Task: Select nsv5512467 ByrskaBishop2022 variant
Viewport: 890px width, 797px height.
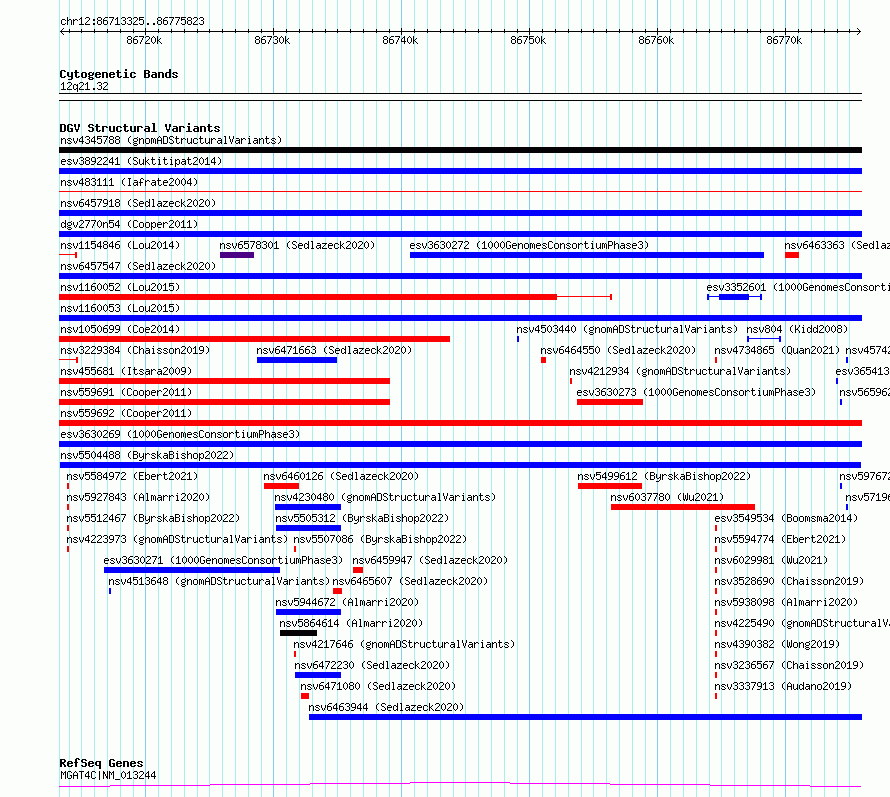Action: (153, 518)
